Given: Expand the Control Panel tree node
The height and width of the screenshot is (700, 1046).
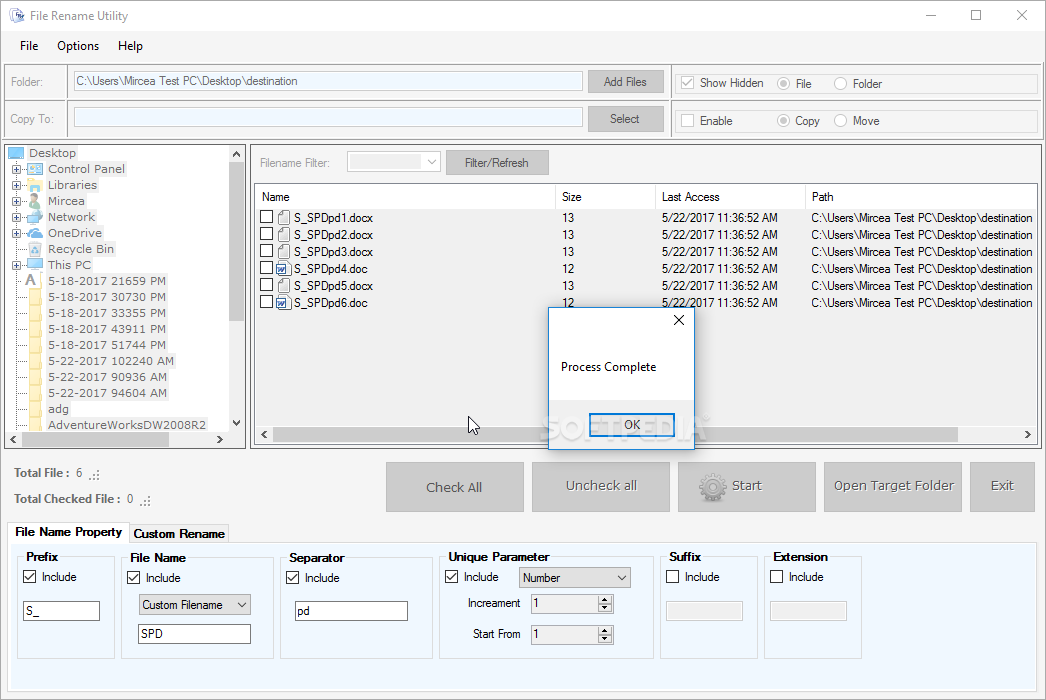Looking at the screenshot, I should click(17, 169).
